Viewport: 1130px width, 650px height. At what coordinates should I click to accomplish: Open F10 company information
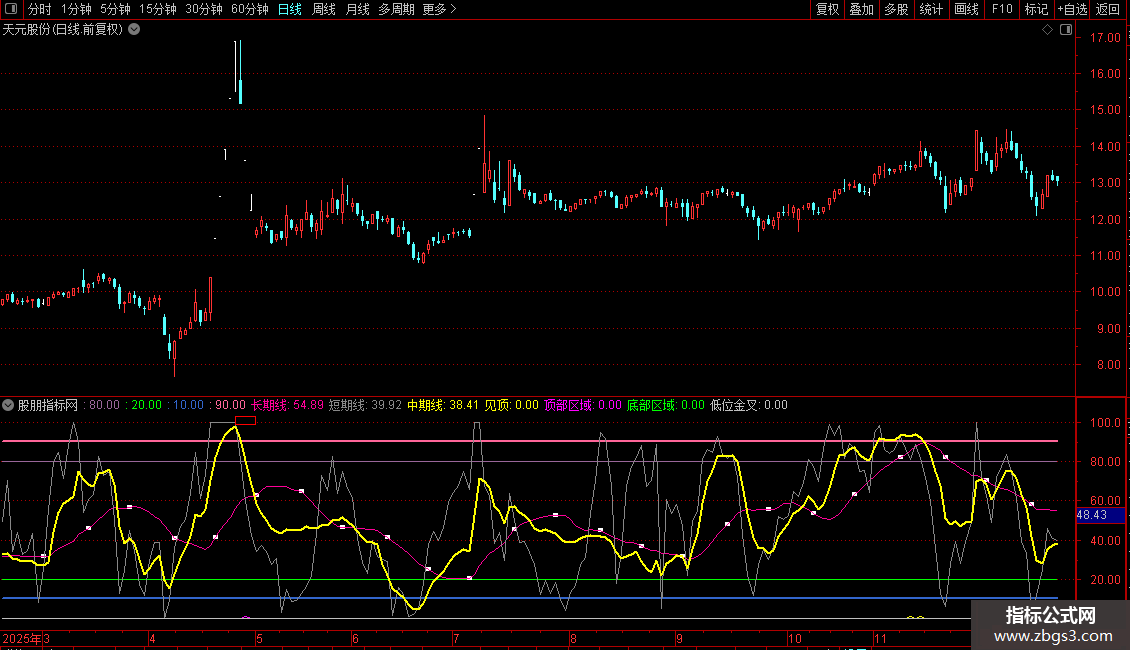[x=1001, y=10]
